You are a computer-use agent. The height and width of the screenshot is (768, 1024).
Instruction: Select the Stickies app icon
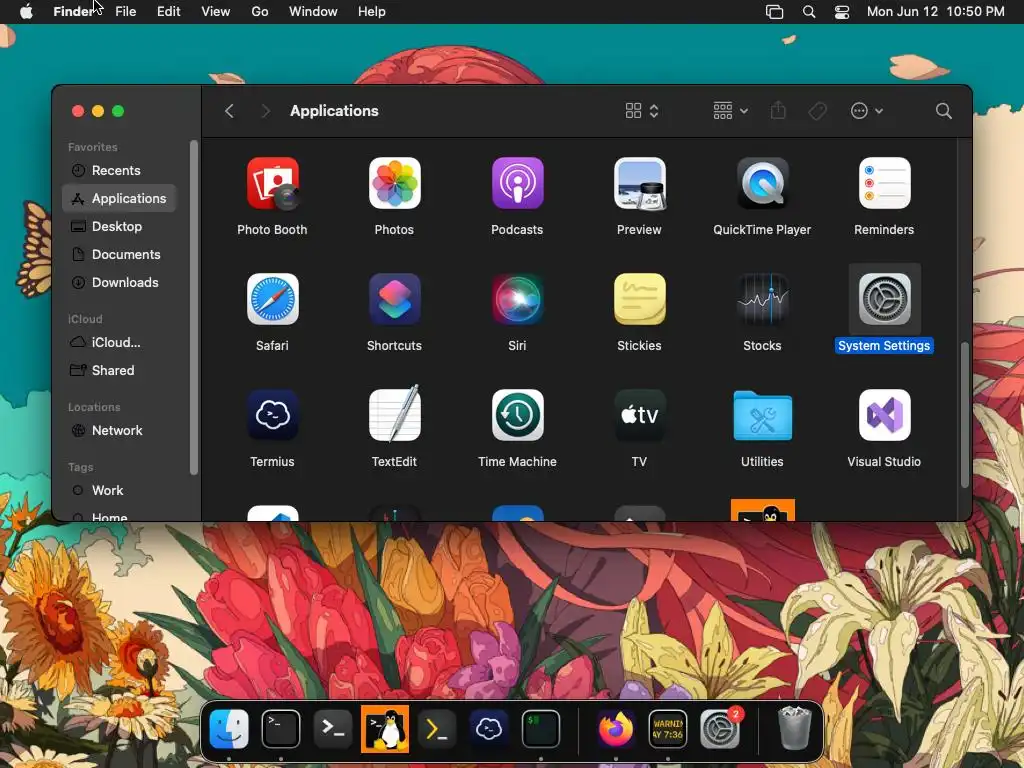point(639,299)
